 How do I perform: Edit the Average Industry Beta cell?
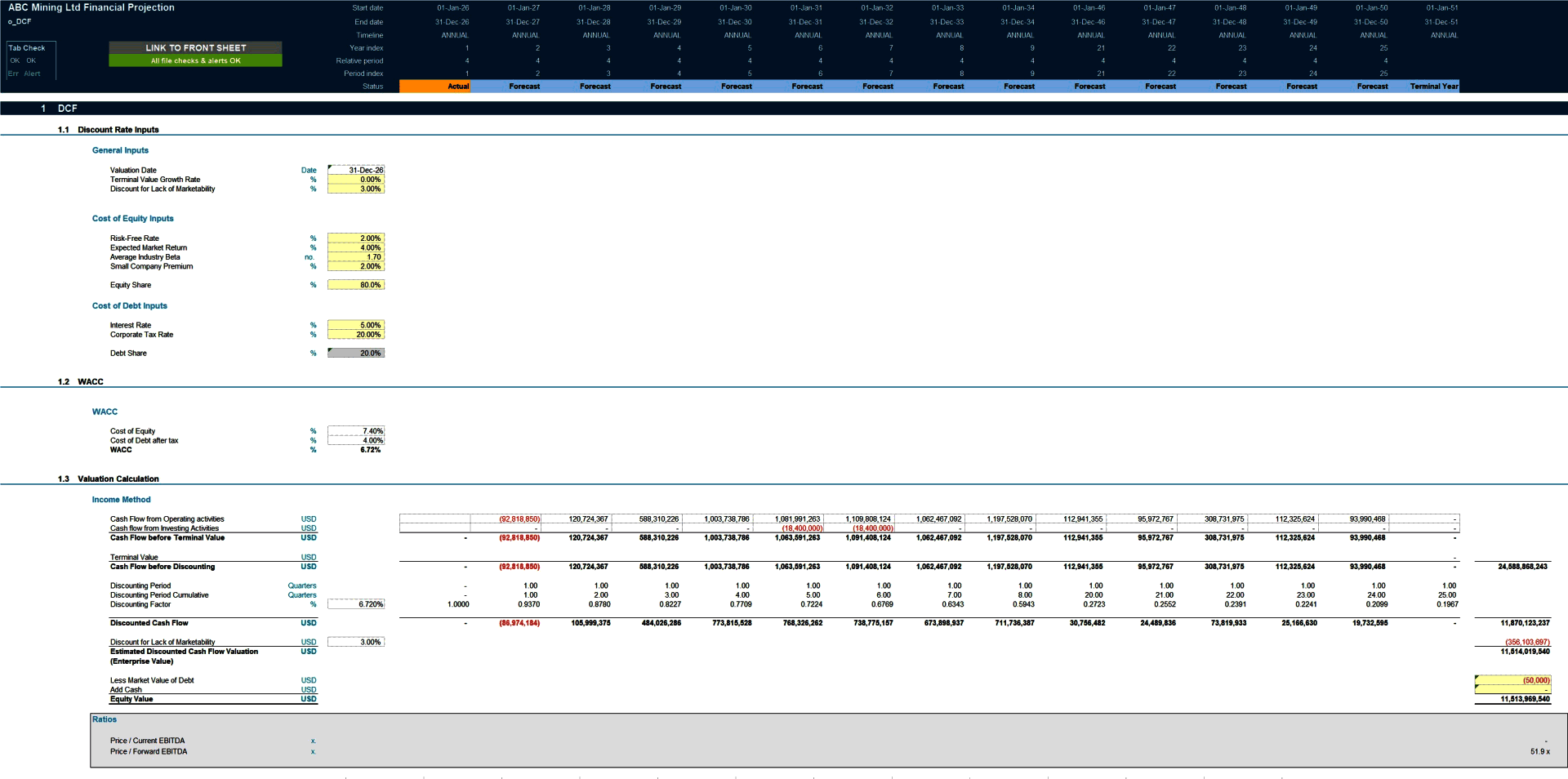click(355, 256)
